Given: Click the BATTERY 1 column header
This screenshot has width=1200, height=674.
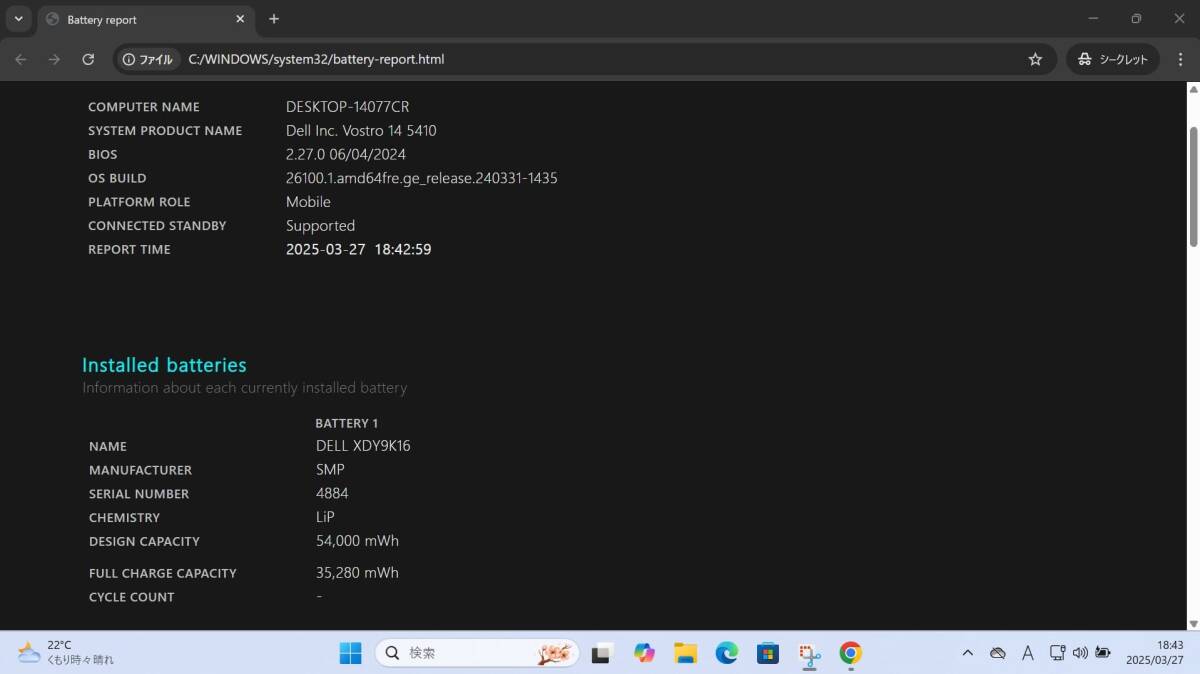Looking at the screenshot, I should (346, 423).
